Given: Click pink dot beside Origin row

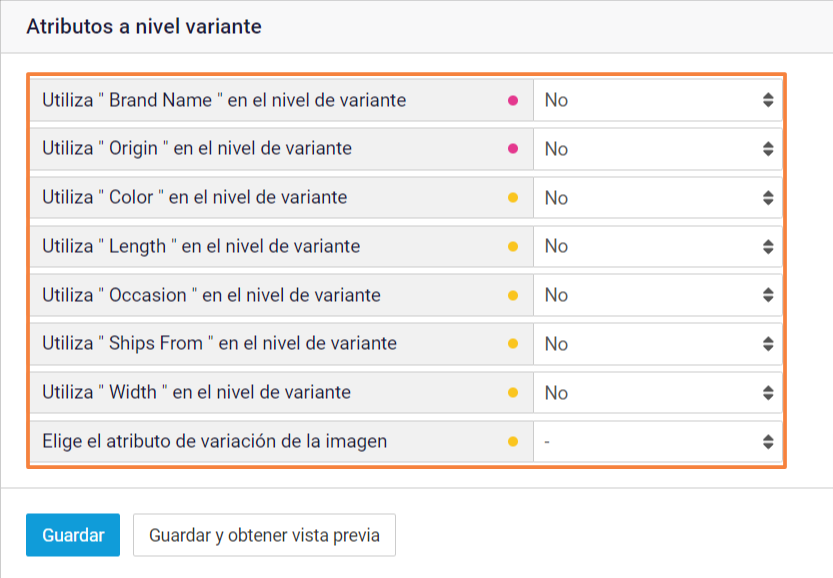Looking at the screenshot, I should (513, 149).
